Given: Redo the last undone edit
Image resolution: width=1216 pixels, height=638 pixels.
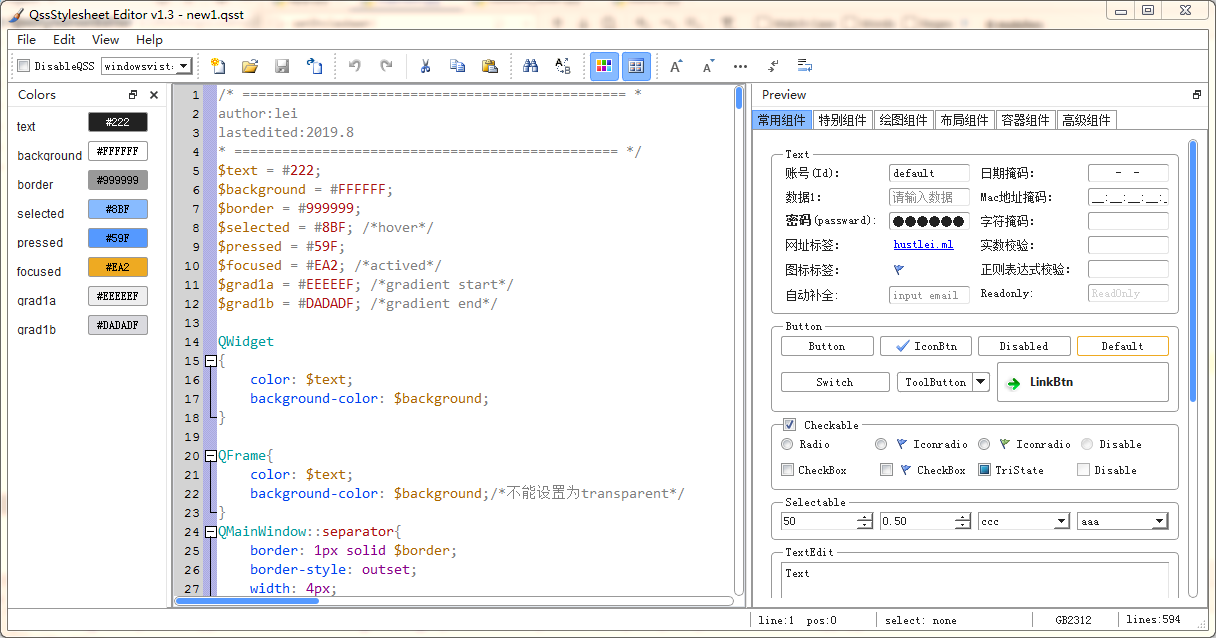Looking at the screenshot, I should [386, 66].
